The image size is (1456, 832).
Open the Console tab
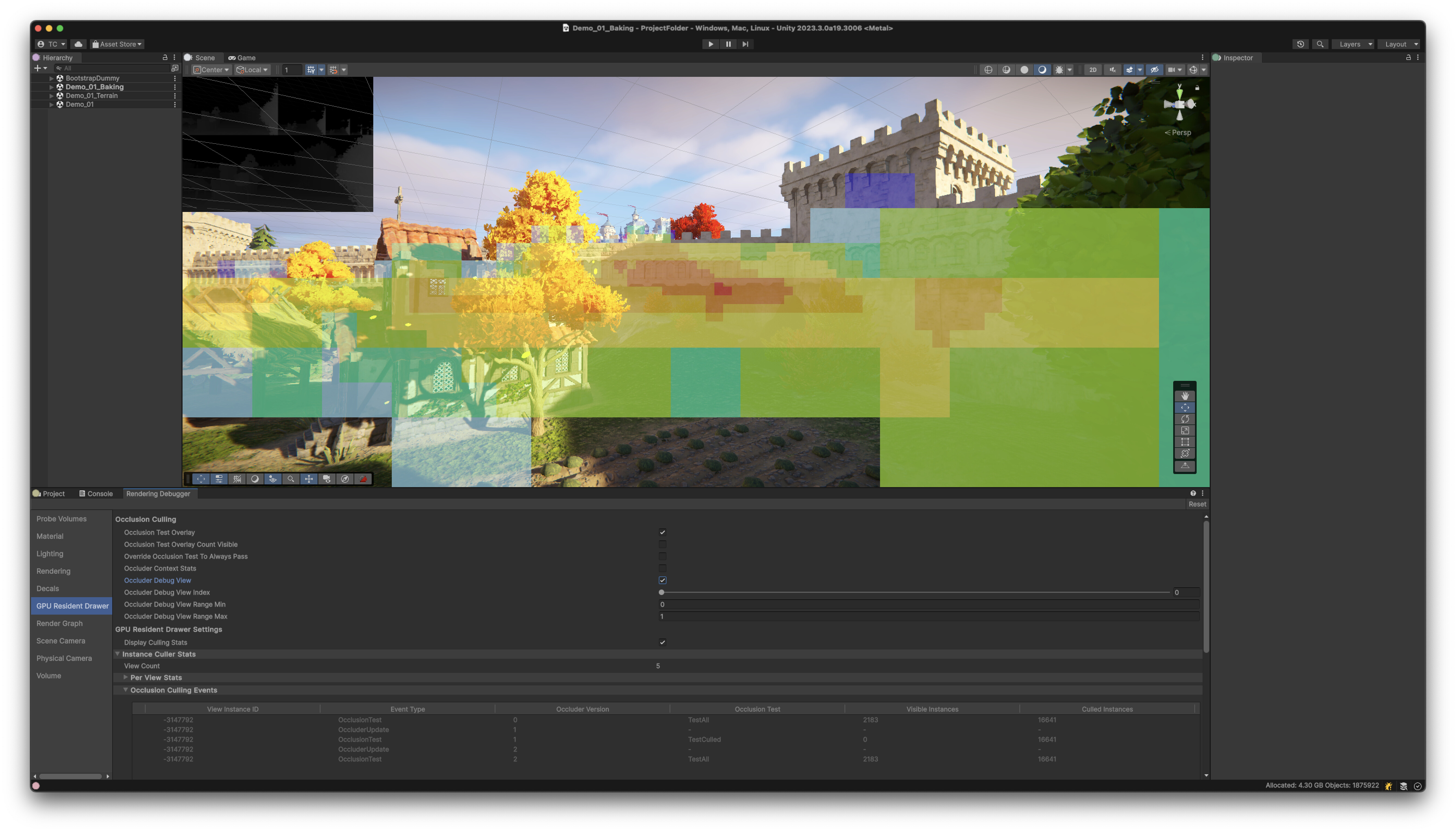point(95,493)
